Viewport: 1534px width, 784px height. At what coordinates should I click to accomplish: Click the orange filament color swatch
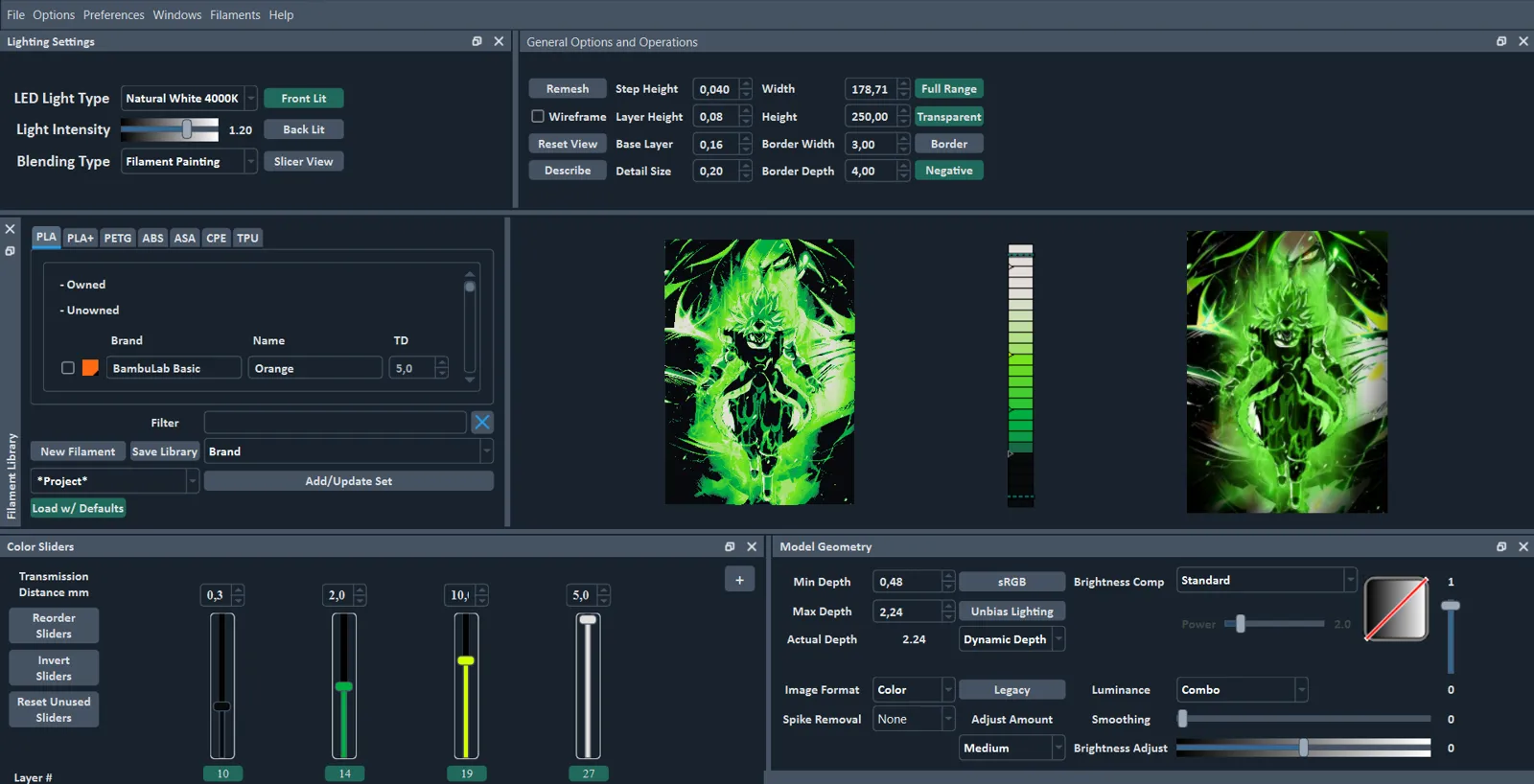click(x=90, y=368)
